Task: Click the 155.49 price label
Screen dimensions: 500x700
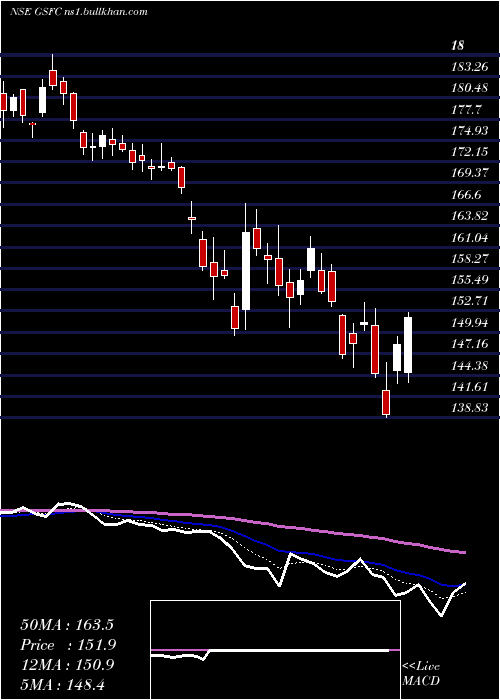Action: point(470,279)
